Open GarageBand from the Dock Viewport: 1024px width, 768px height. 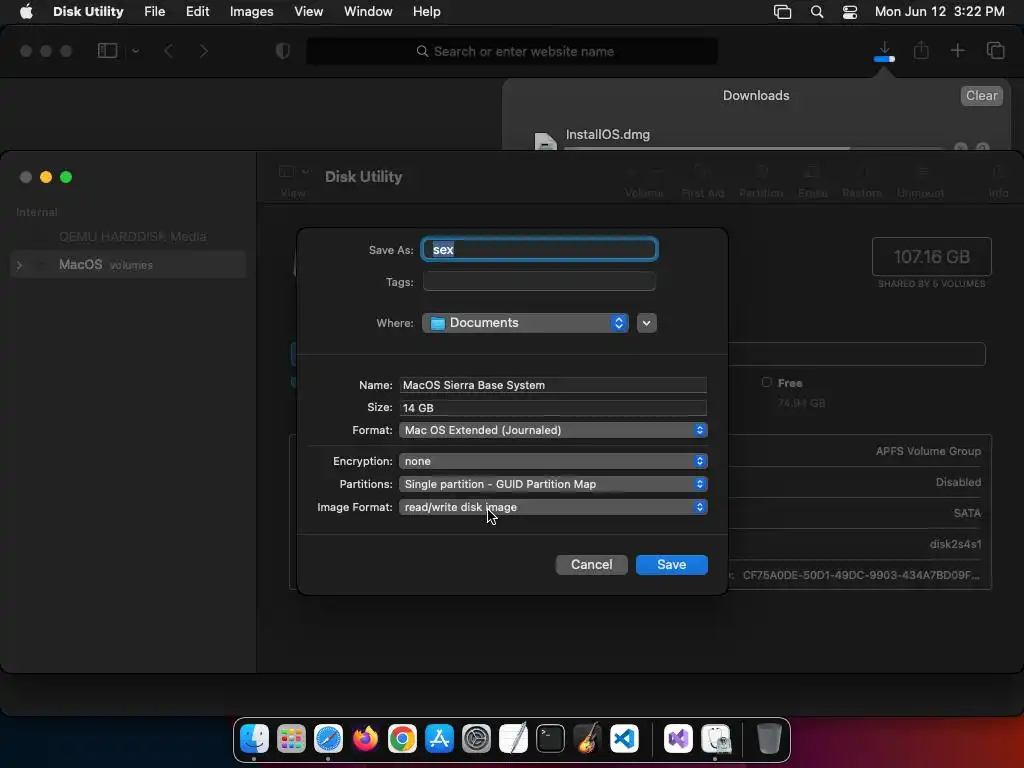point(587,739)
